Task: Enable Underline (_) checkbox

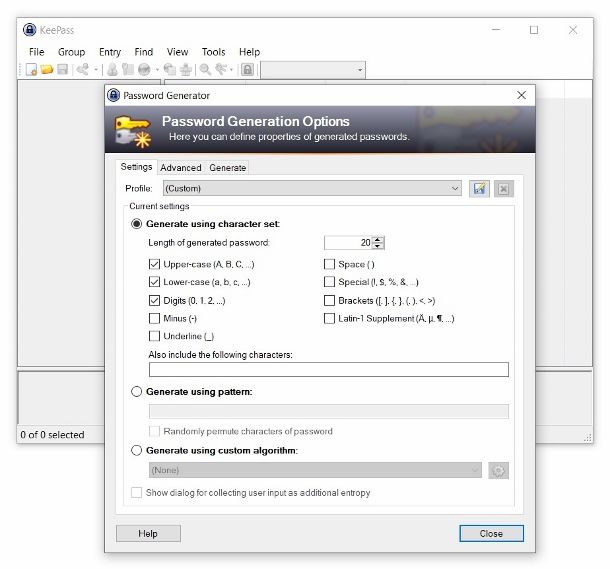Action: (154, 336)
